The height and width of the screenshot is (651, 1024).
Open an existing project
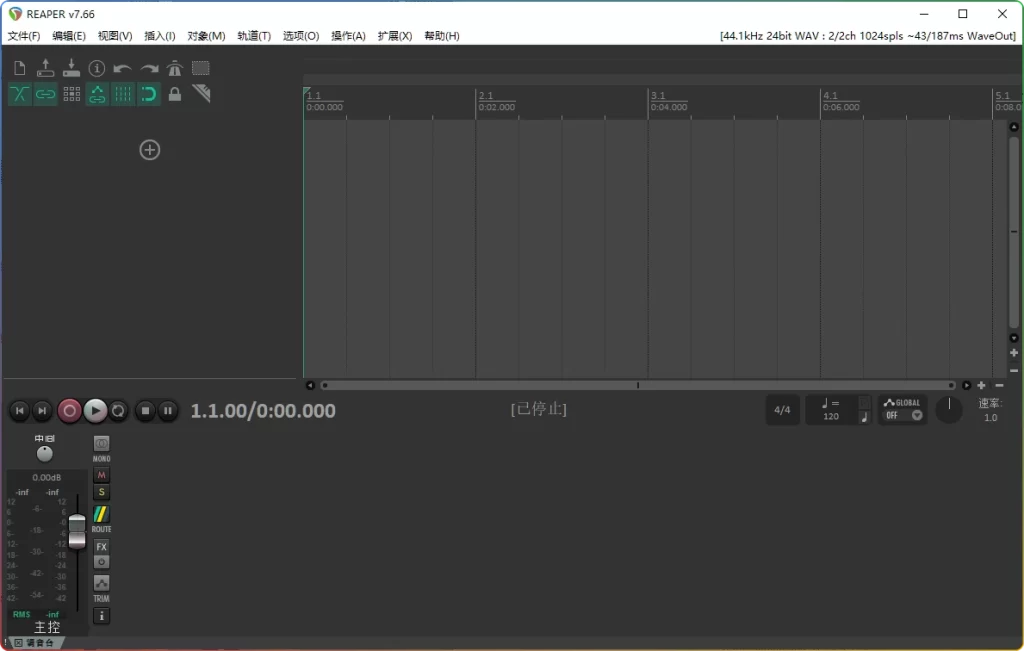click(x=45, y=67)
